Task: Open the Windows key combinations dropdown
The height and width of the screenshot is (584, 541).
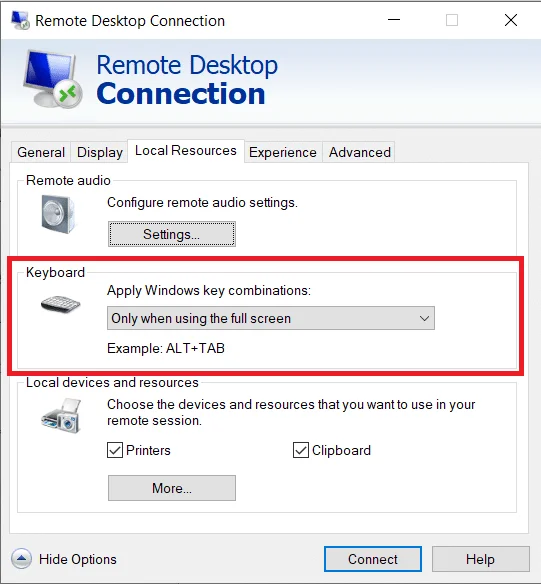Action: click(x=271, y=318)
